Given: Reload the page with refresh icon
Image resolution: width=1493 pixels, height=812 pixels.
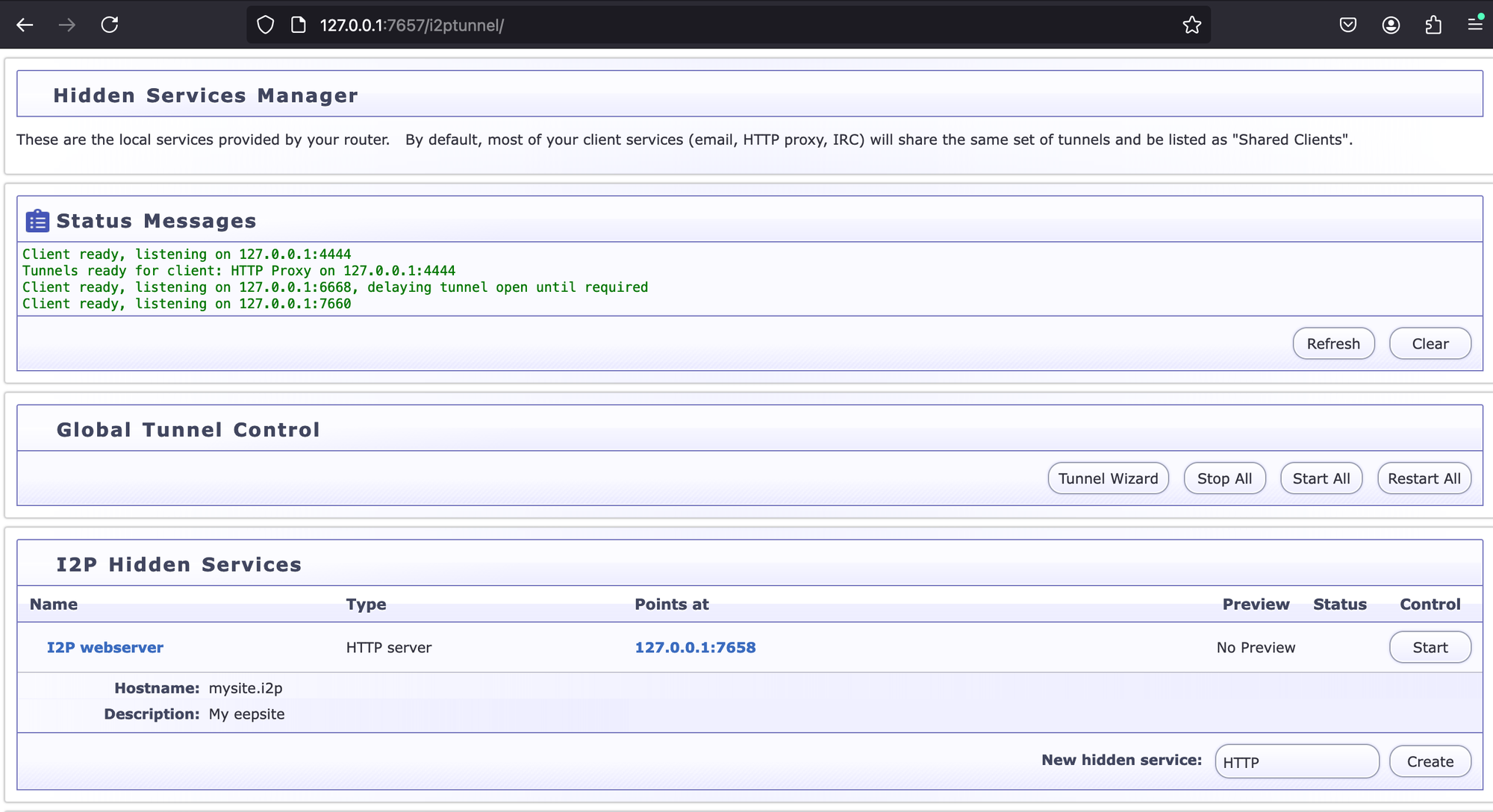Looking at the screenshot, I should coord(110,25).
